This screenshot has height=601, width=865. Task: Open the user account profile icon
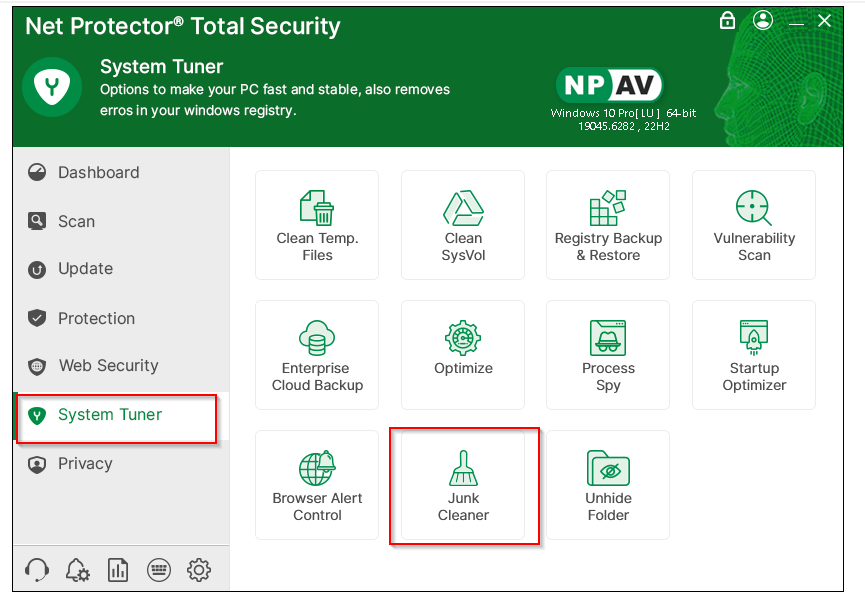pos(763,21)
